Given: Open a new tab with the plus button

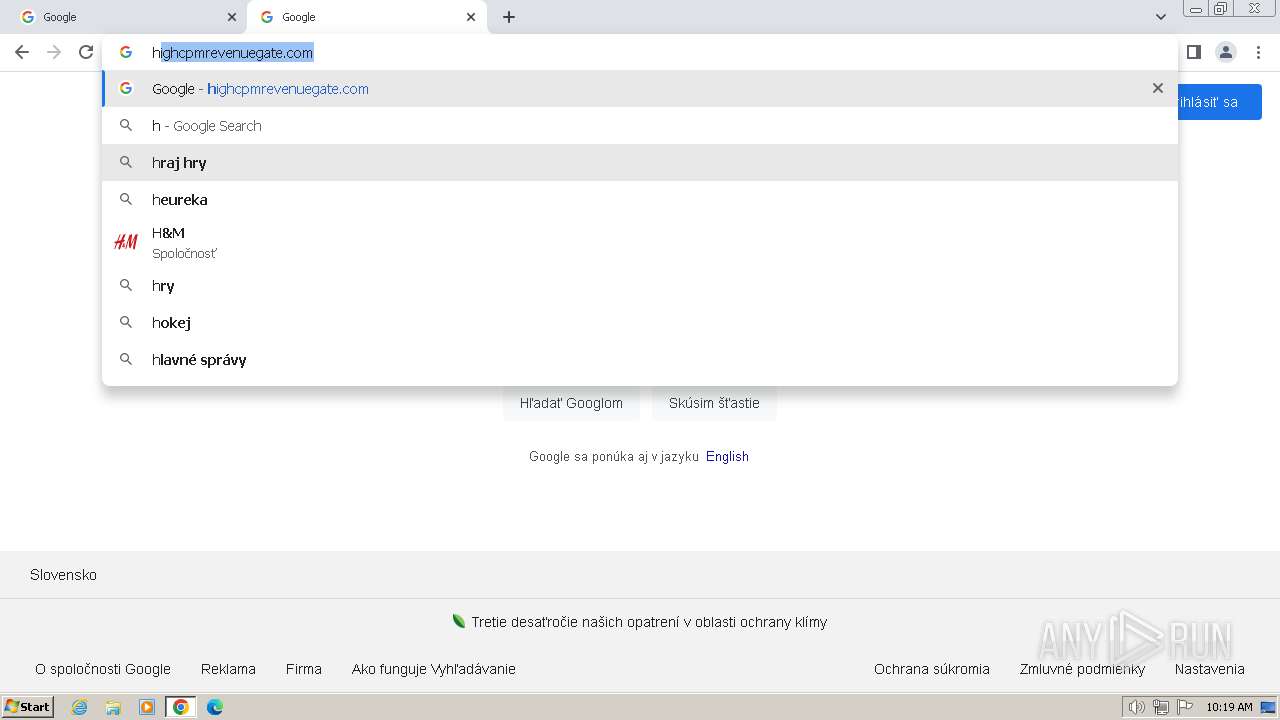Looking at the screenshot, I should pos(509,17).
